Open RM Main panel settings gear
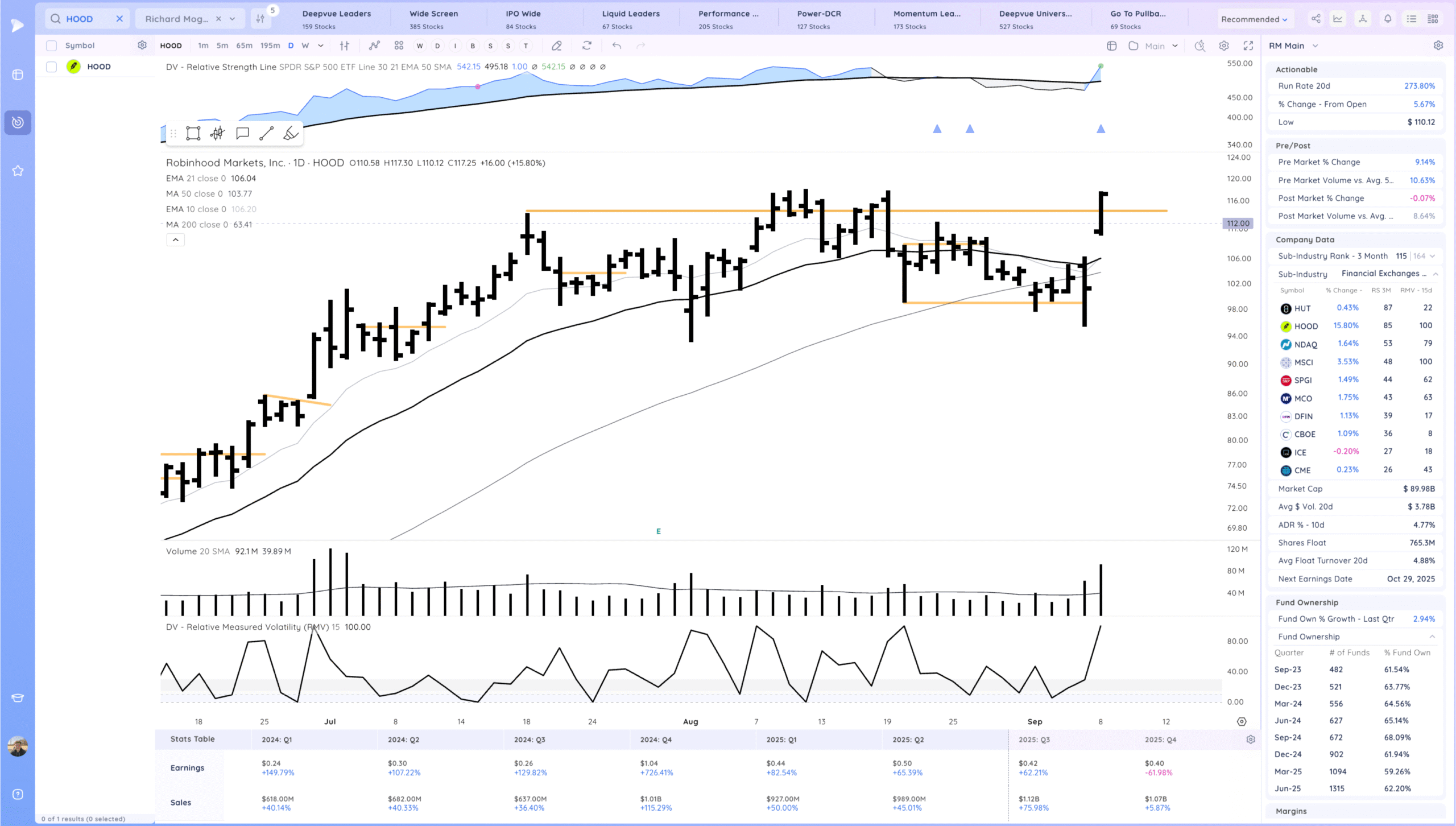Viewport: 1456px width, 826px height. tap(1438, 46)
